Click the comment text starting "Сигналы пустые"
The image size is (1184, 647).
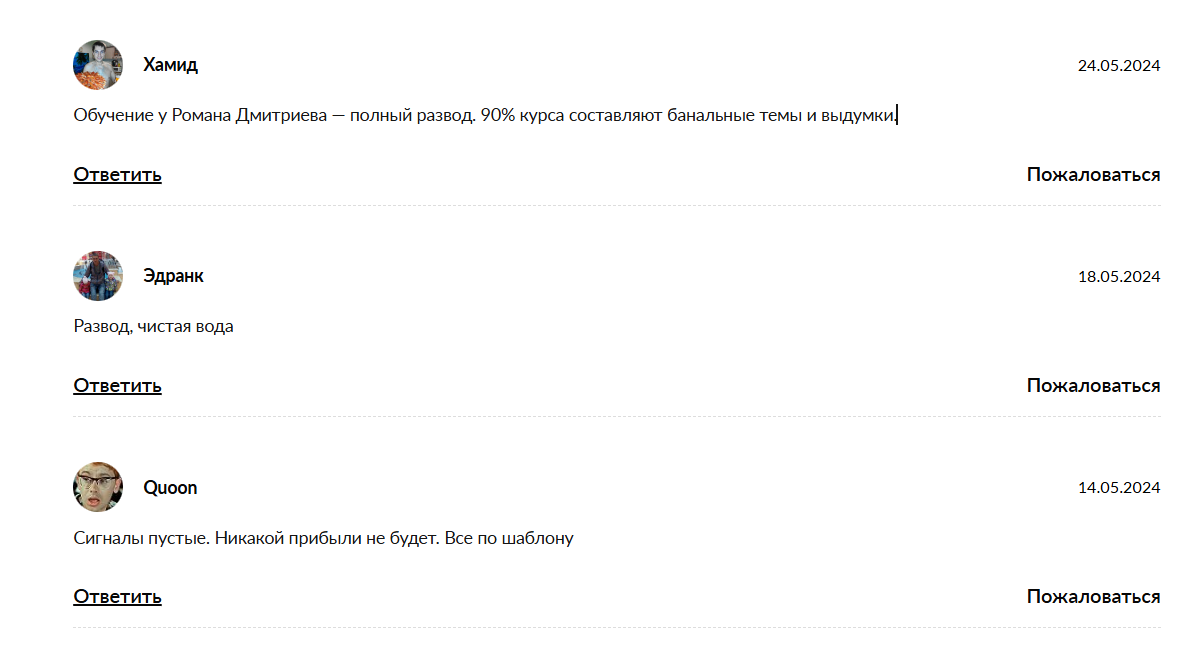323,538
